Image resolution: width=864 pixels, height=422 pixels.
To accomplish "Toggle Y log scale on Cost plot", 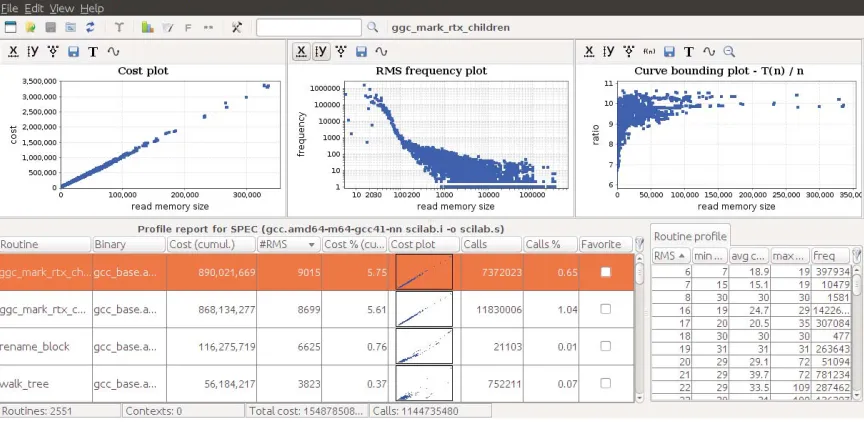I will coord(33,52).
